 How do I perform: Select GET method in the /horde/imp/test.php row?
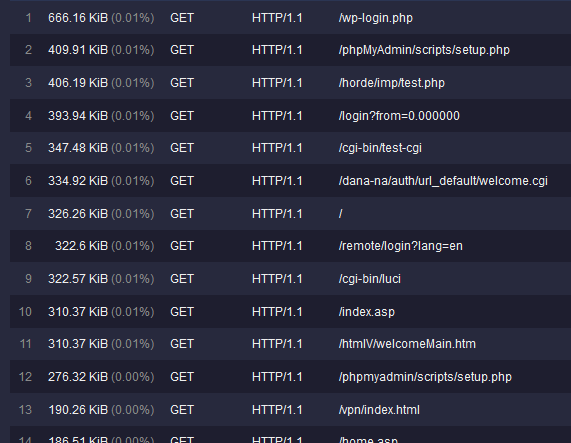point(182,83)
